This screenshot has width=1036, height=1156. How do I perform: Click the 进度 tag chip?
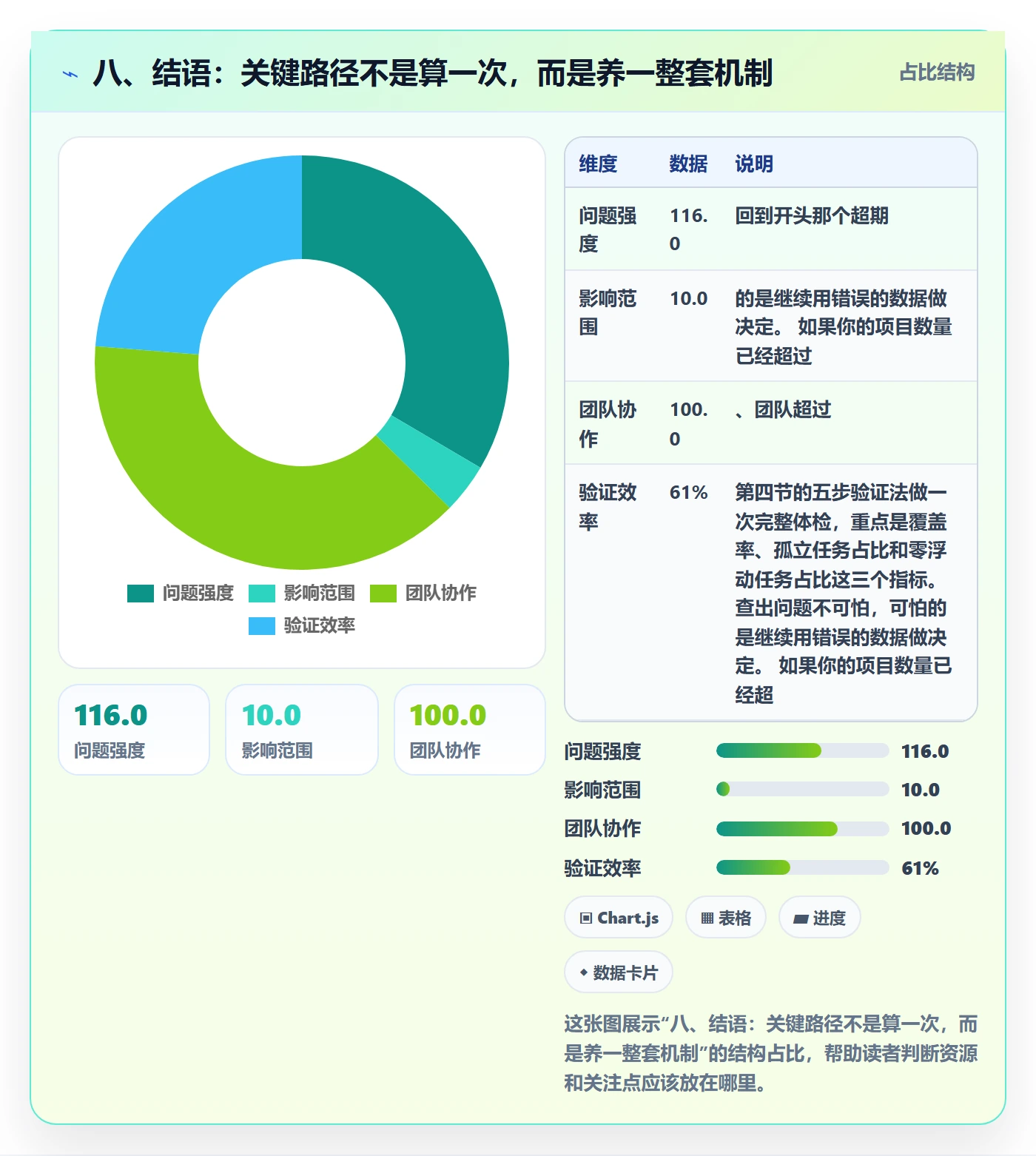coord(819,918)
